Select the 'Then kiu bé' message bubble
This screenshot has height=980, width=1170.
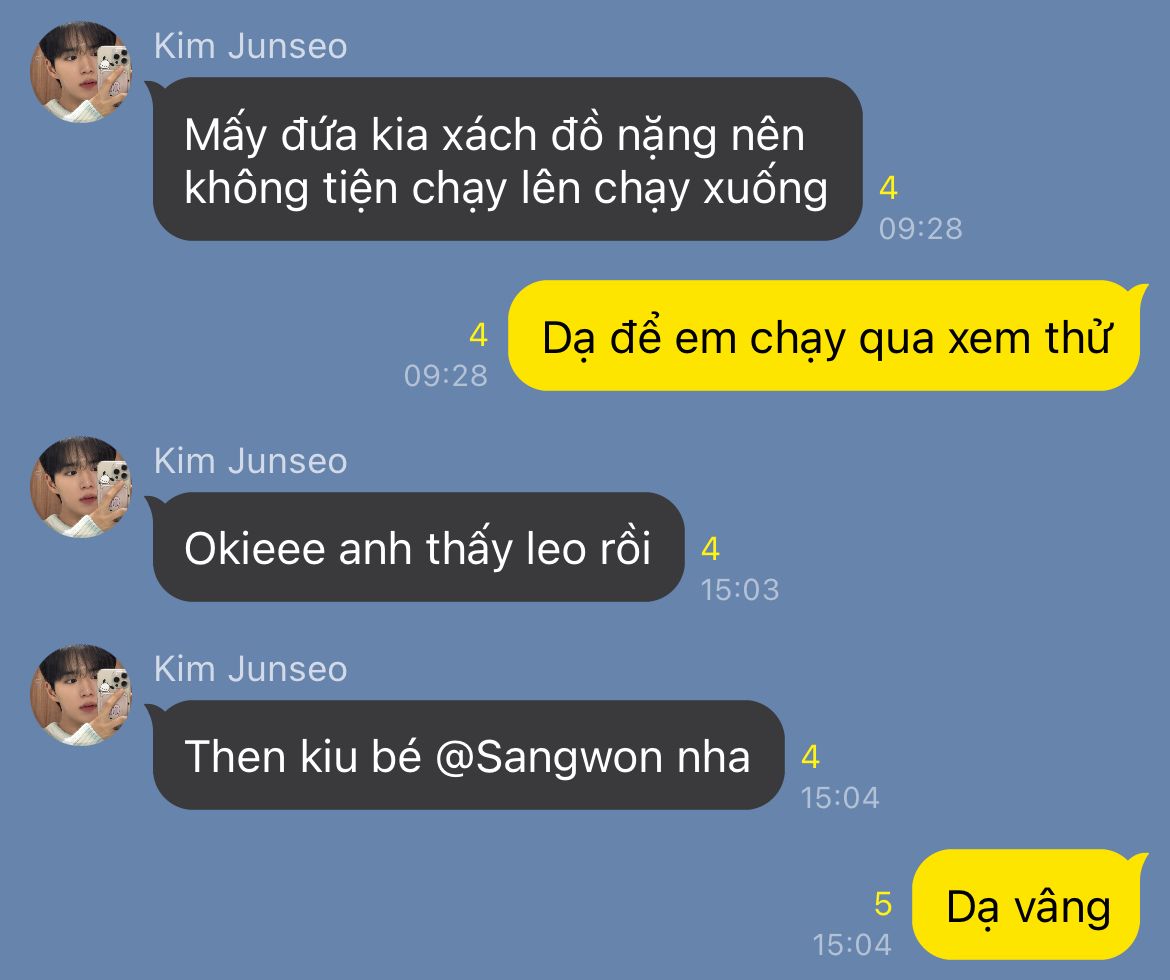[469, 755]
